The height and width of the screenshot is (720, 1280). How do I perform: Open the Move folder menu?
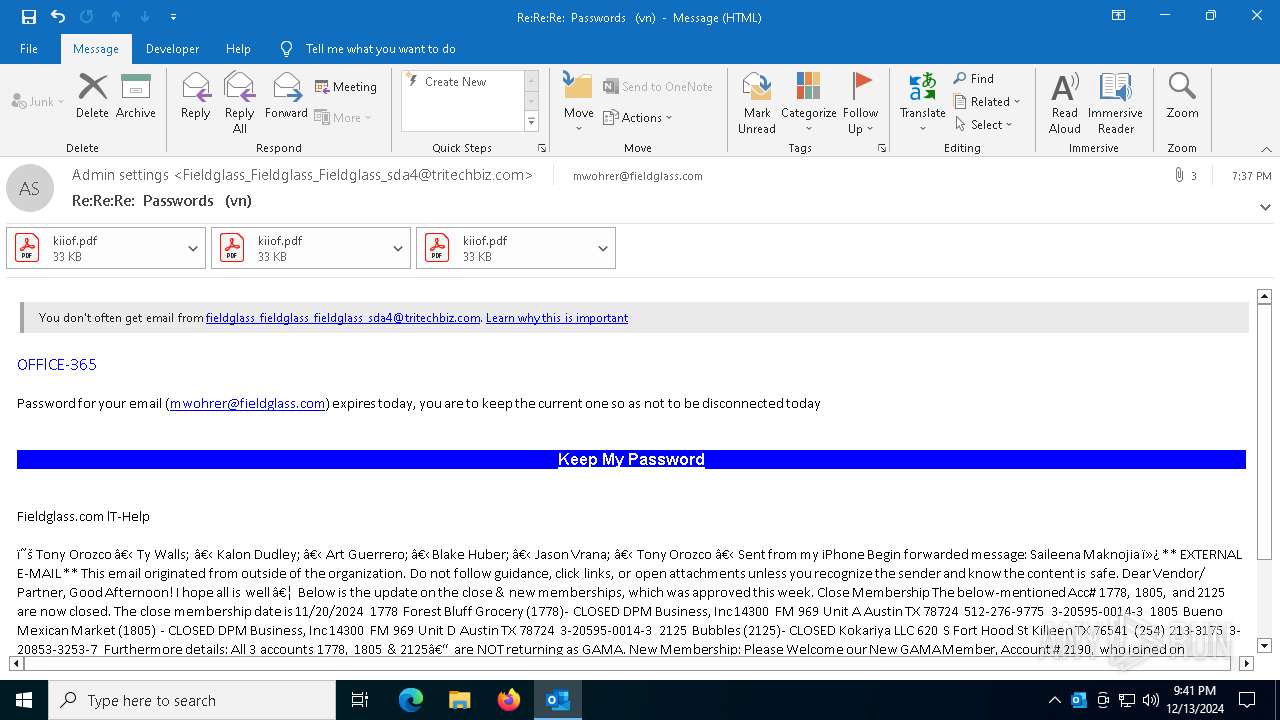pos(579,103)
